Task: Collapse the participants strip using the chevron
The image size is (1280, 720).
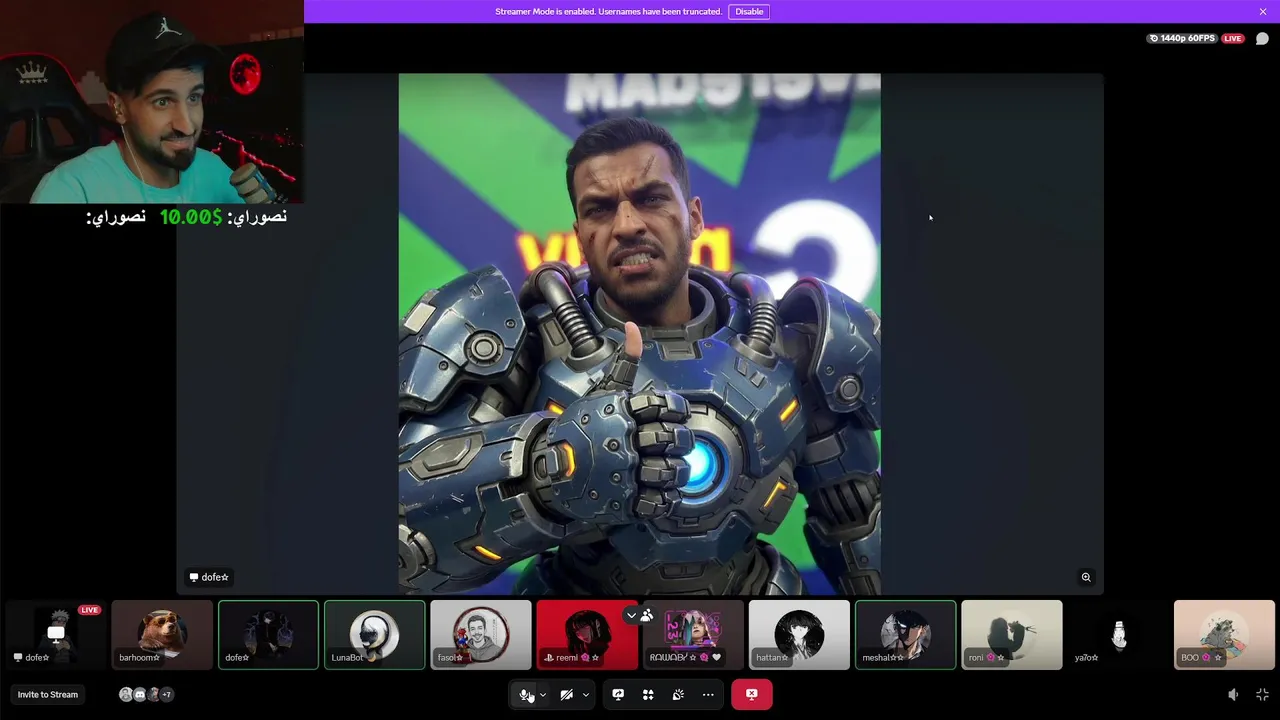Action: pyautogui.click(x=631, y=615)
